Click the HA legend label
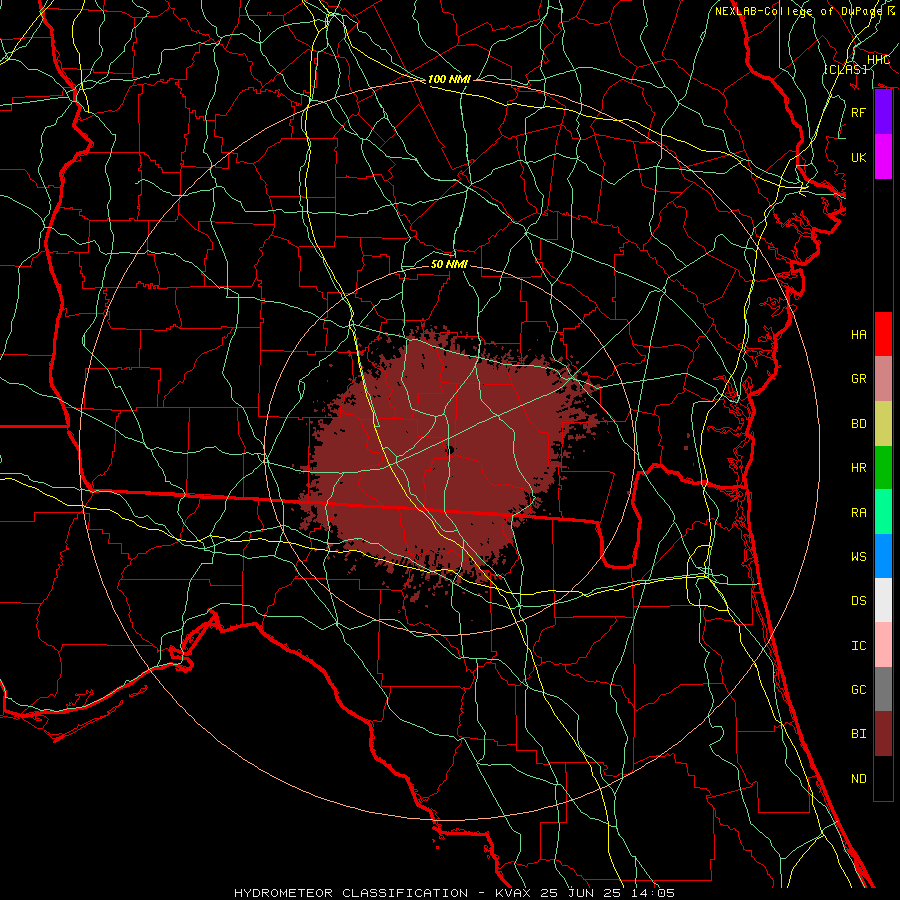This screenshot has height=900, width=900. (858, 334)
